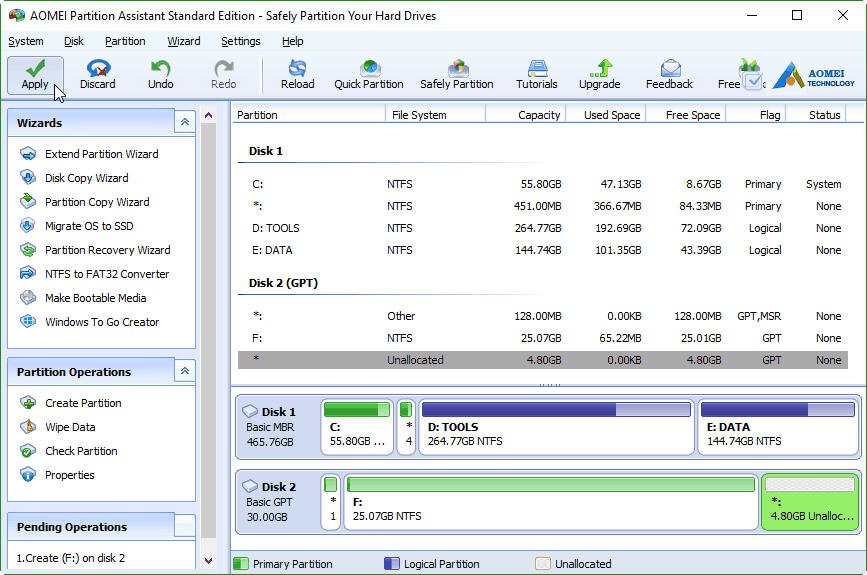The width and height of the screenshot is (867, 575).
Task: Open the Wizard menu
Action: pyautogui.click(x=184, y=41)
